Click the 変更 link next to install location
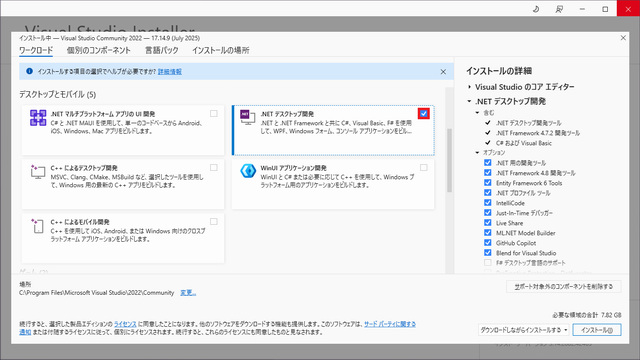This screenshot has height=360, width=640. 188,293
